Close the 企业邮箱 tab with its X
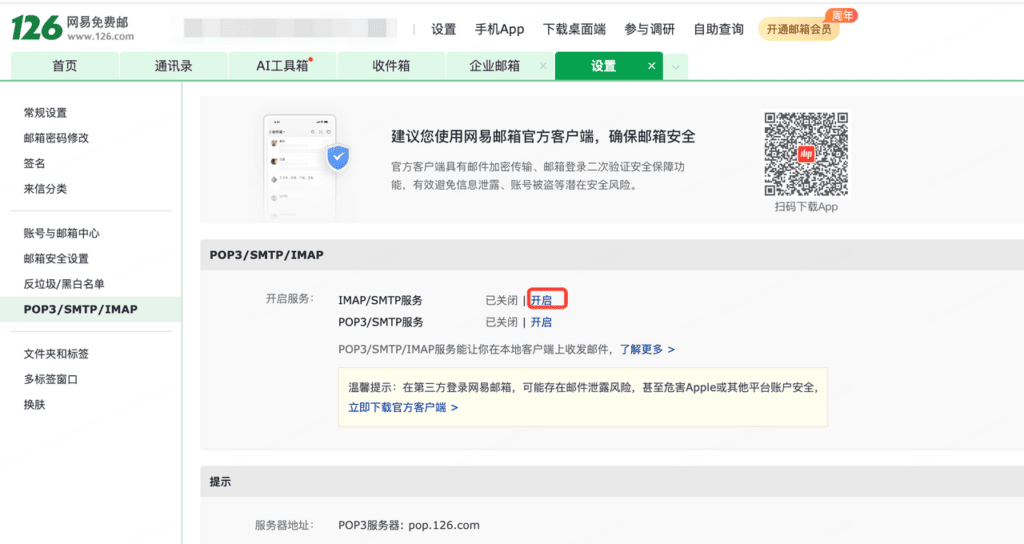Screen dimensions: 1024x544 tap(543, 66)
